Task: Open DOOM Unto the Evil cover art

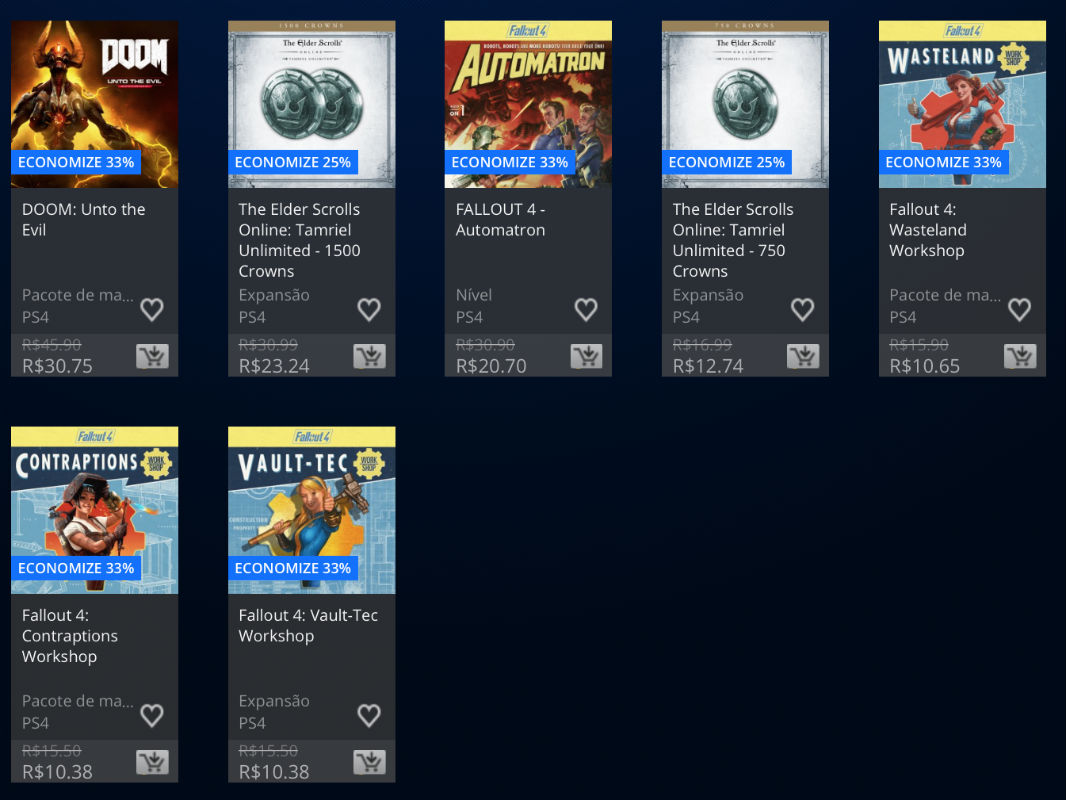Action: tap(94, 104)
